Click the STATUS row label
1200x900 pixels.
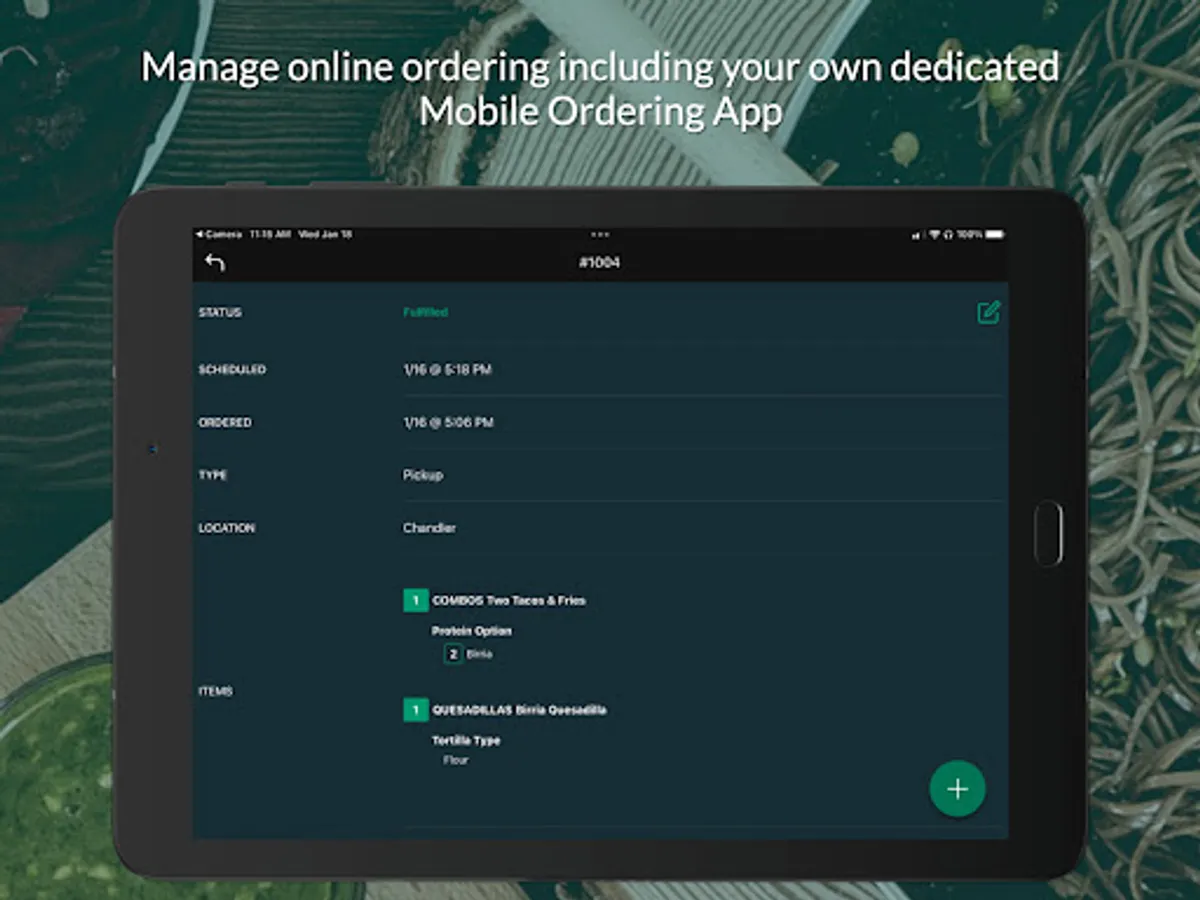[220, 312]
